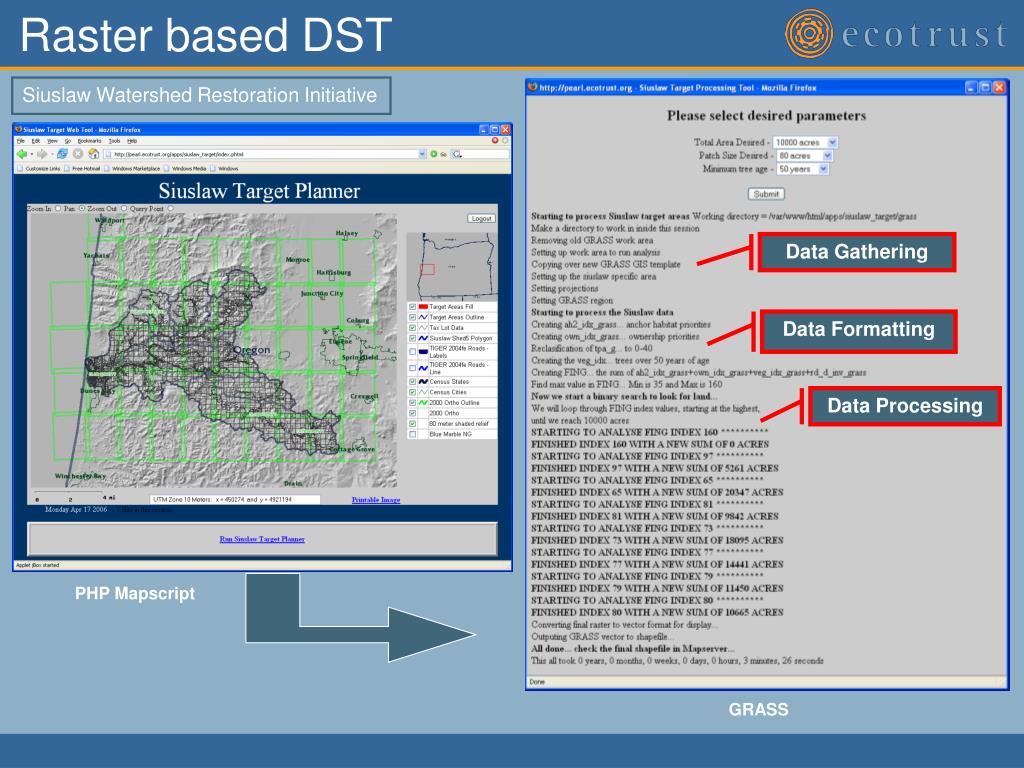Uncheck the Census Cities layer

413,392
